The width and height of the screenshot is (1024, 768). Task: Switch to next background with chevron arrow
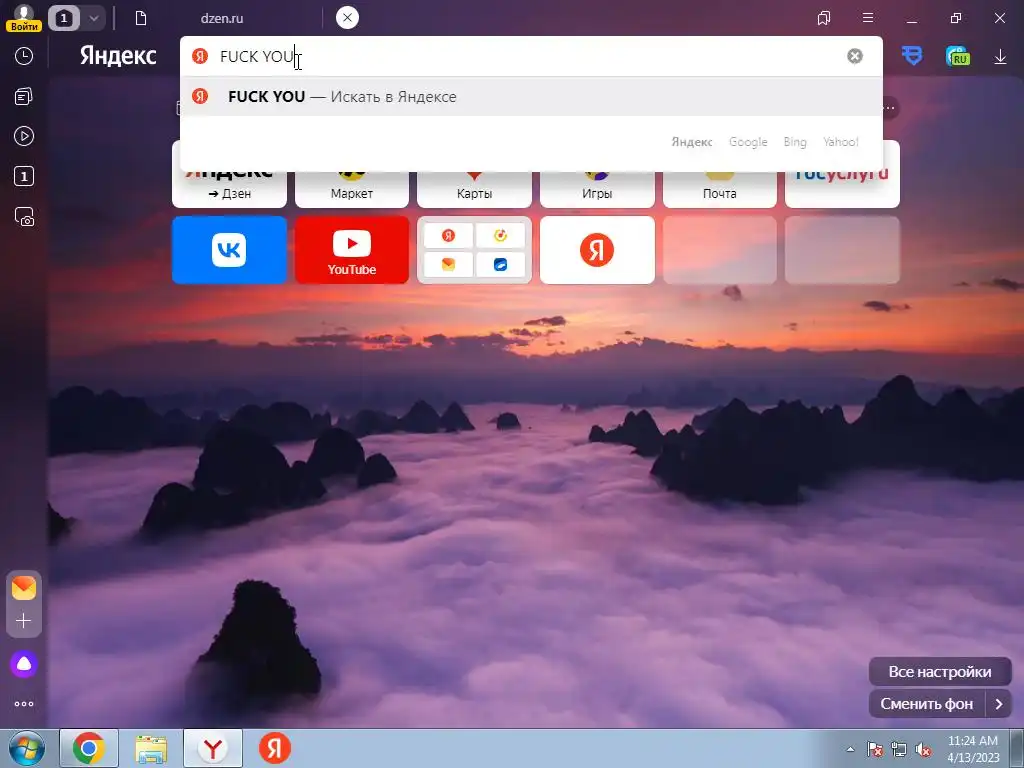point(999,704)
